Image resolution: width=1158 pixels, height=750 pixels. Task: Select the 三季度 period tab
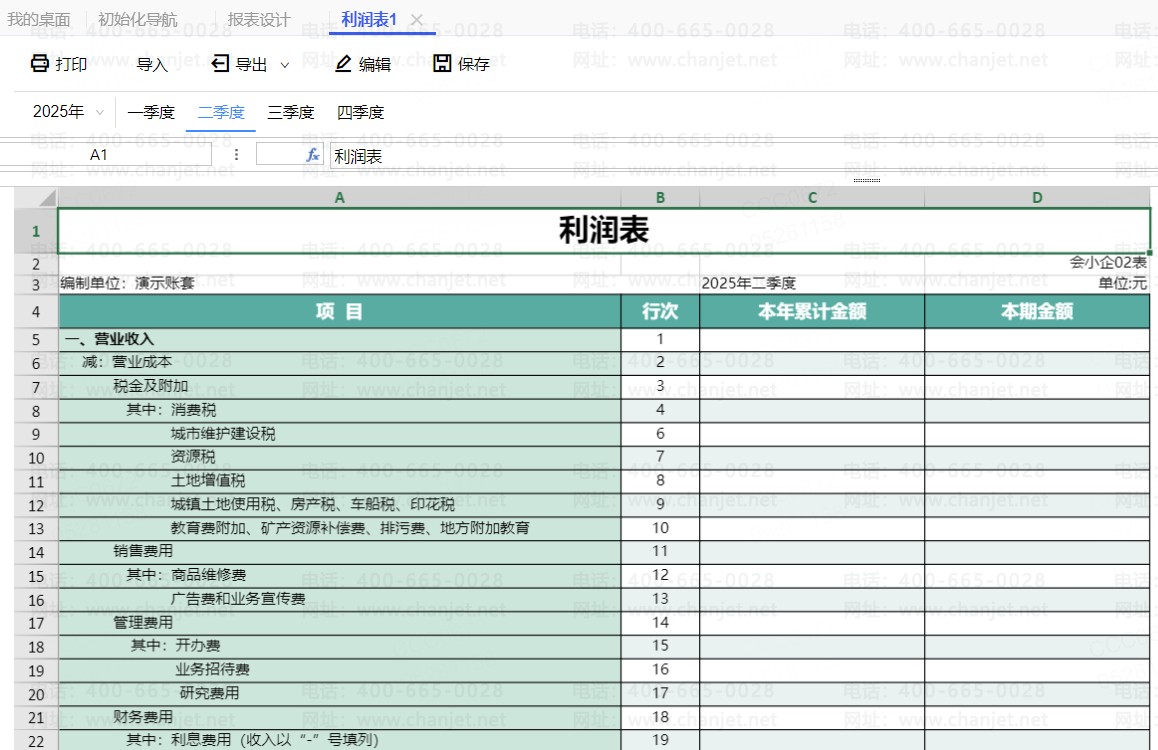291,112
